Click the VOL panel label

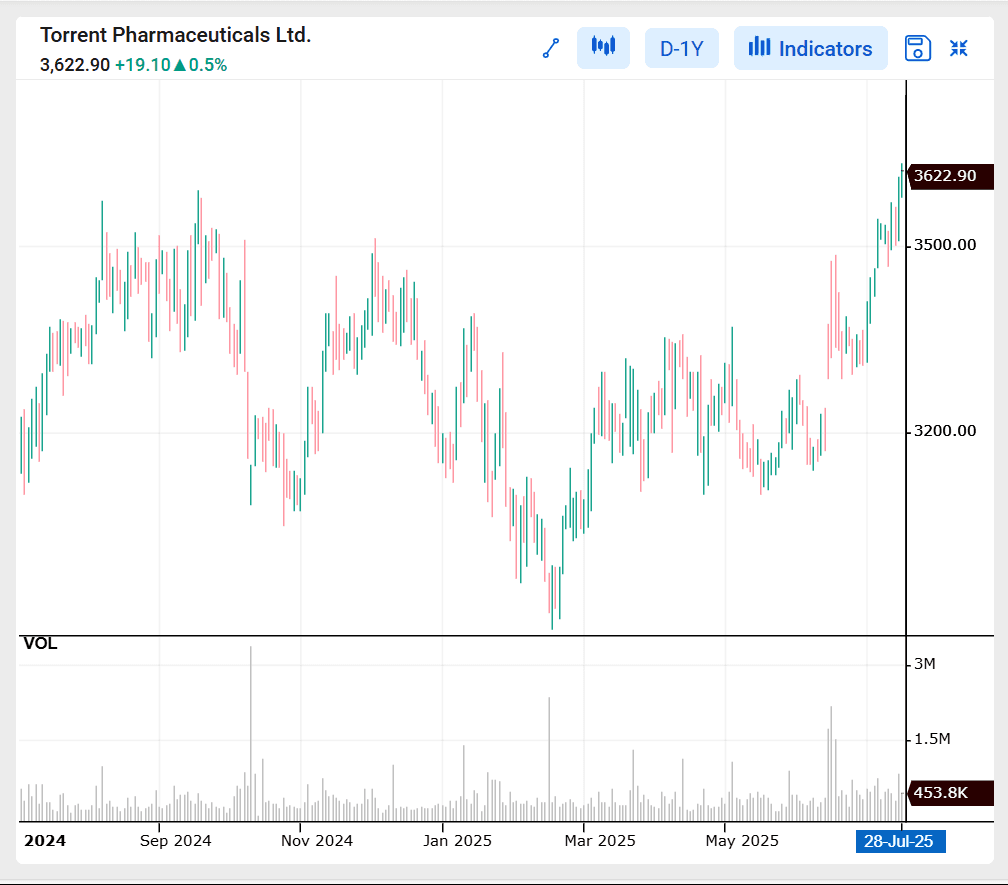[x=40, y=643]
